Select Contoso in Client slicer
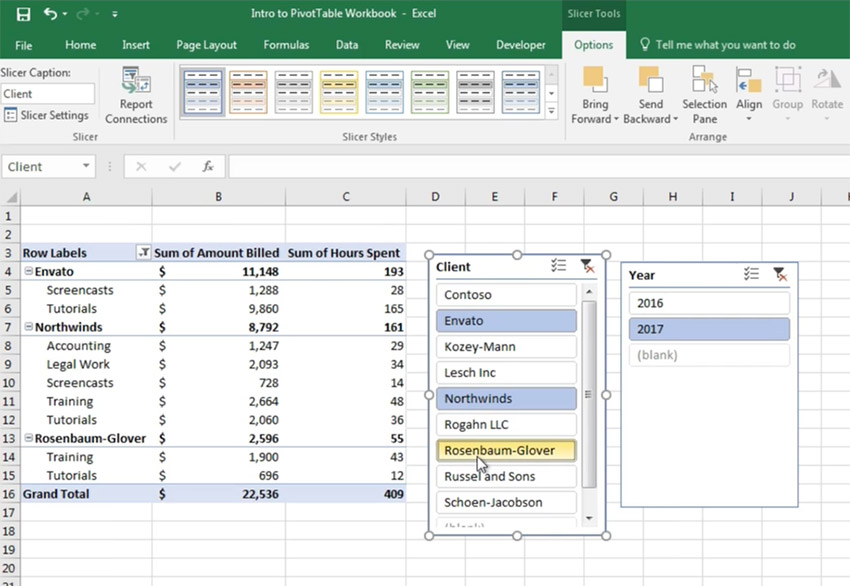The image size is (850, 586). pos(506,295)
